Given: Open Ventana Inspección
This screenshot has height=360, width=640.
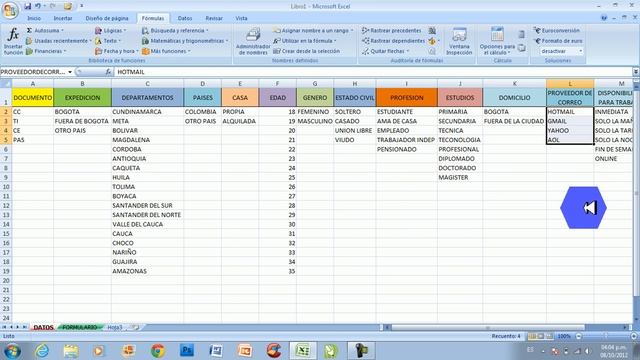Looking at the screenshot, I should click(x=459, y=41).
